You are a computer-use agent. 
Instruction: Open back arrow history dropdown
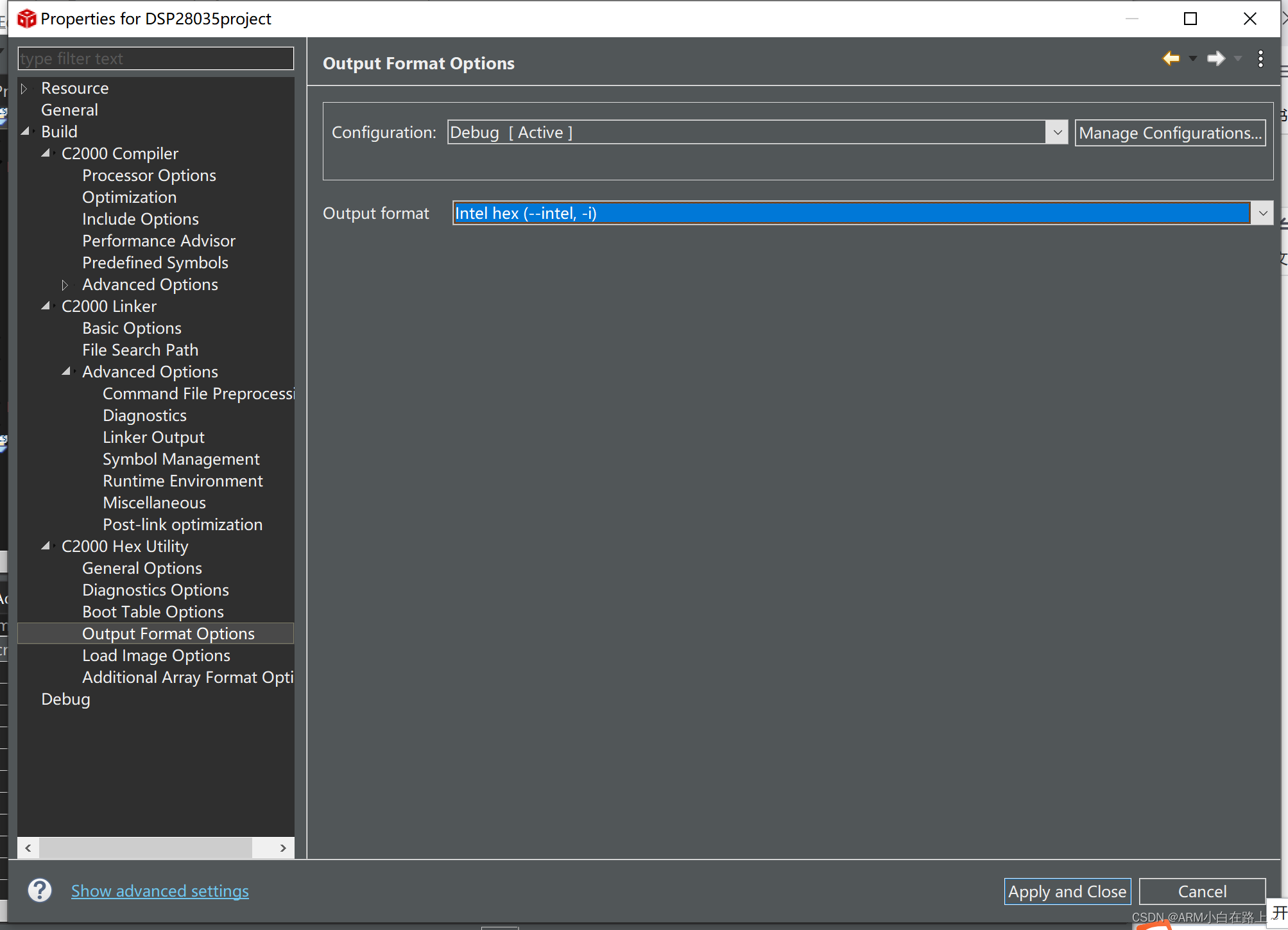(1193, 58)
